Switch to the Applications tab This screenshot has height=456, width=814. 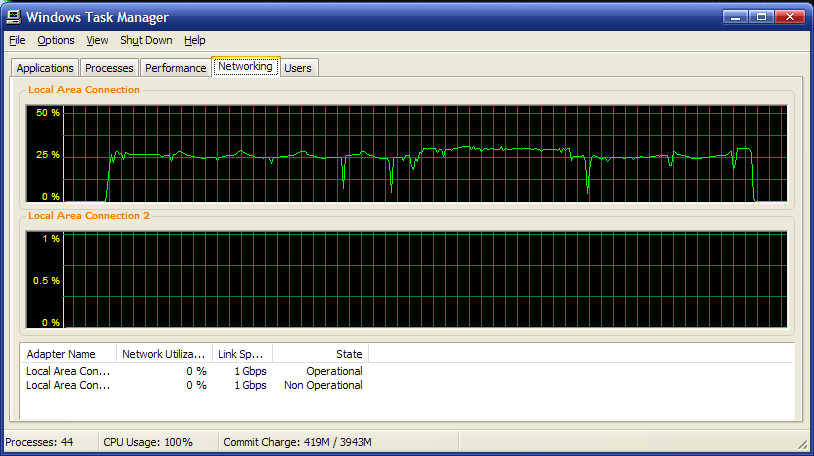pos(45,68)
